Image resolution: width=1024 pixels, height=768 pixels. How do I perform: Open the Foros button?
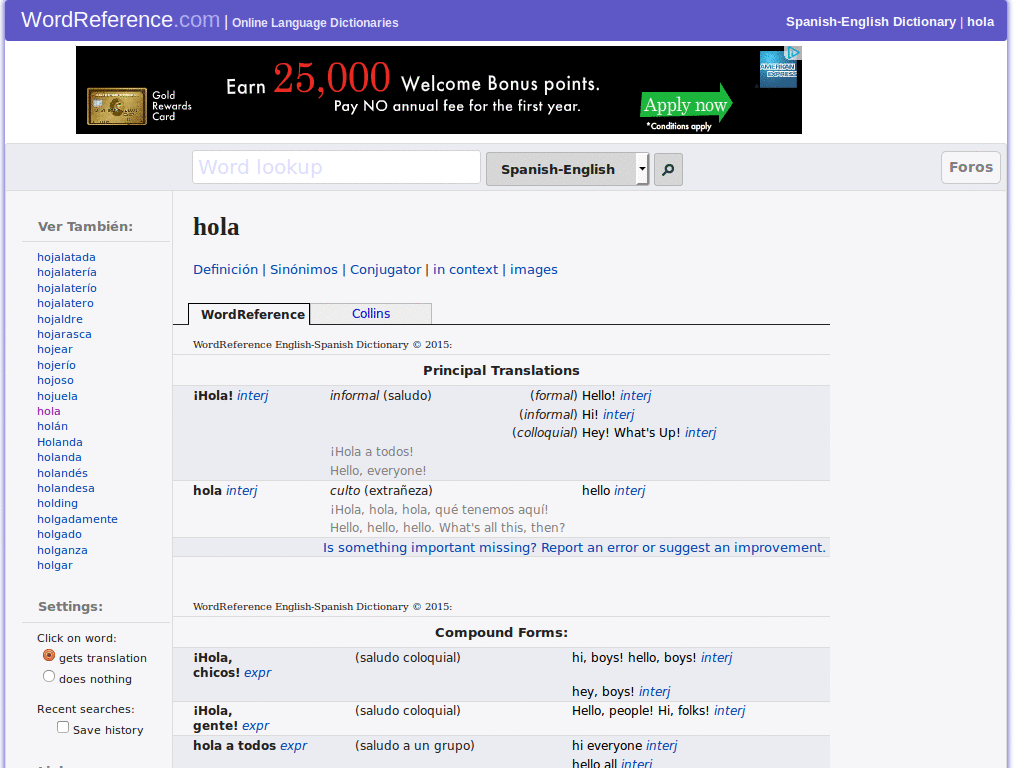pos(970,167)
